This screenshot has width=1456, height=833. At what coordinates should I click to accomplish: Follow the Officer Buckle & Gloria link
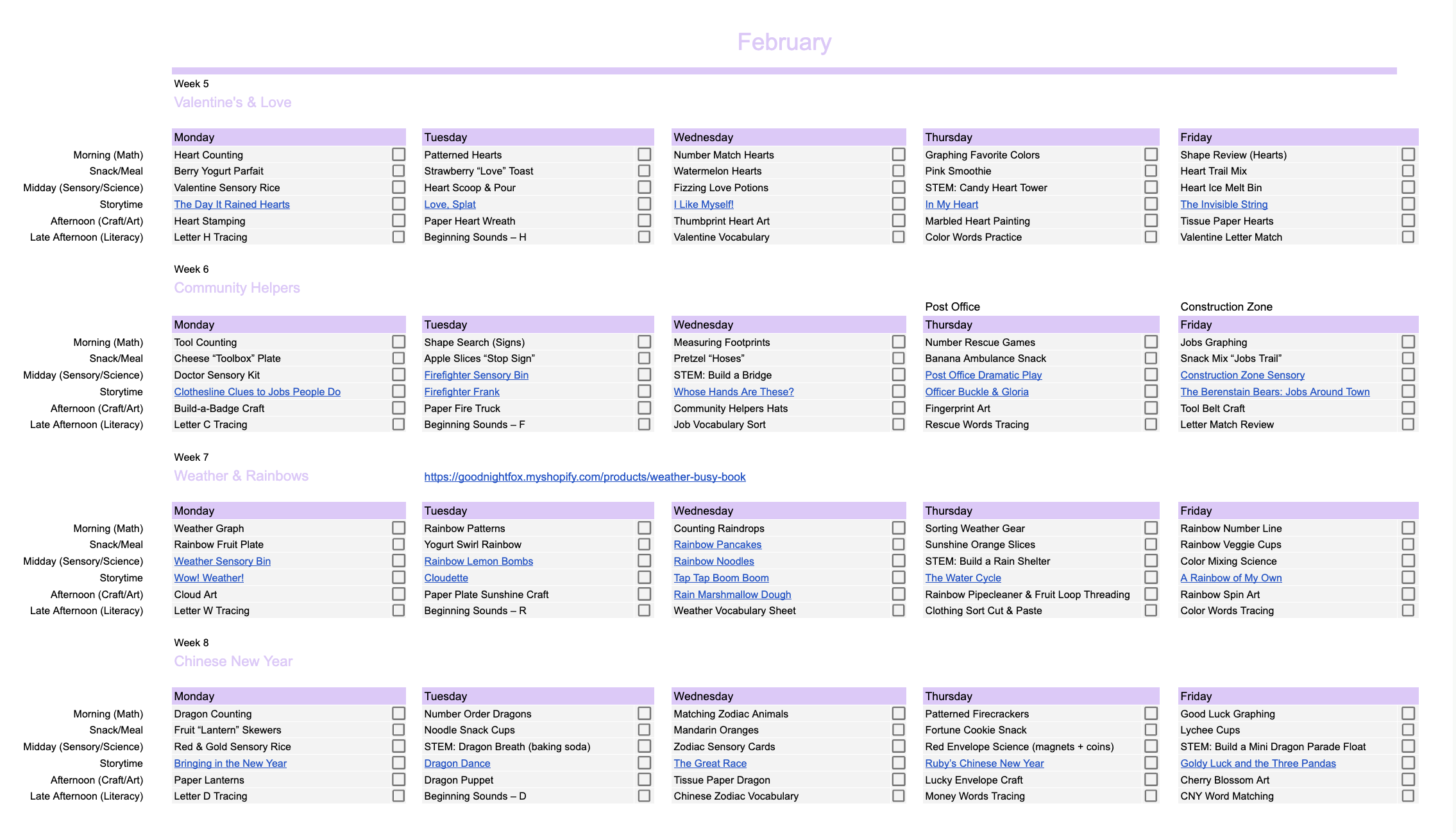pyautogui.click(x=976, y=391)
